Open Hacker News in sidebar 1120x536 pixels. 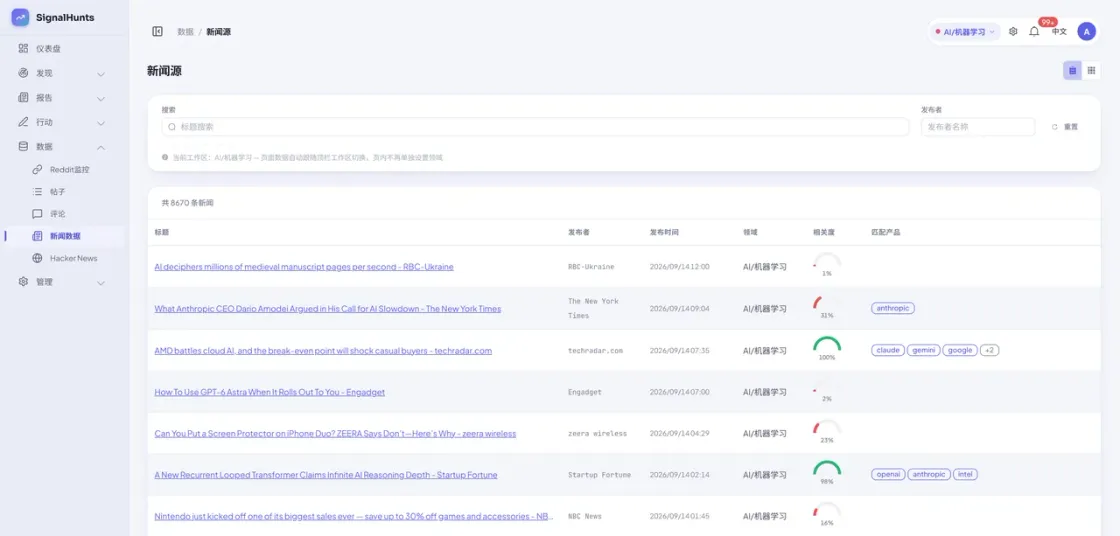tap(74, 258)
